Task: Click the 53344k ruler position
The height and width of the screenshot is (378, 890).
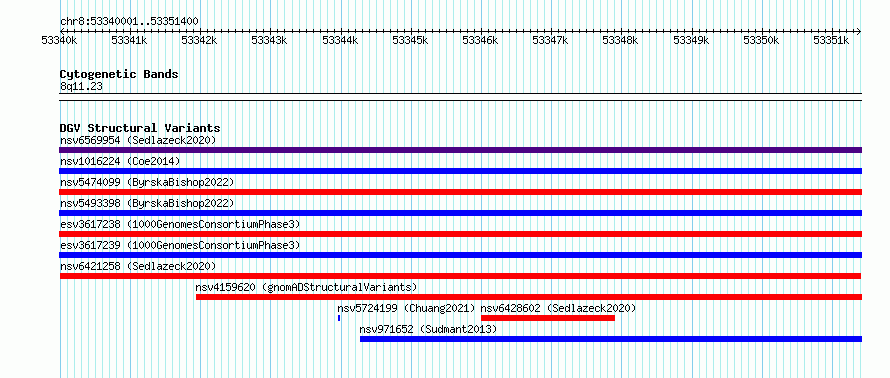Action: [341, 40]
